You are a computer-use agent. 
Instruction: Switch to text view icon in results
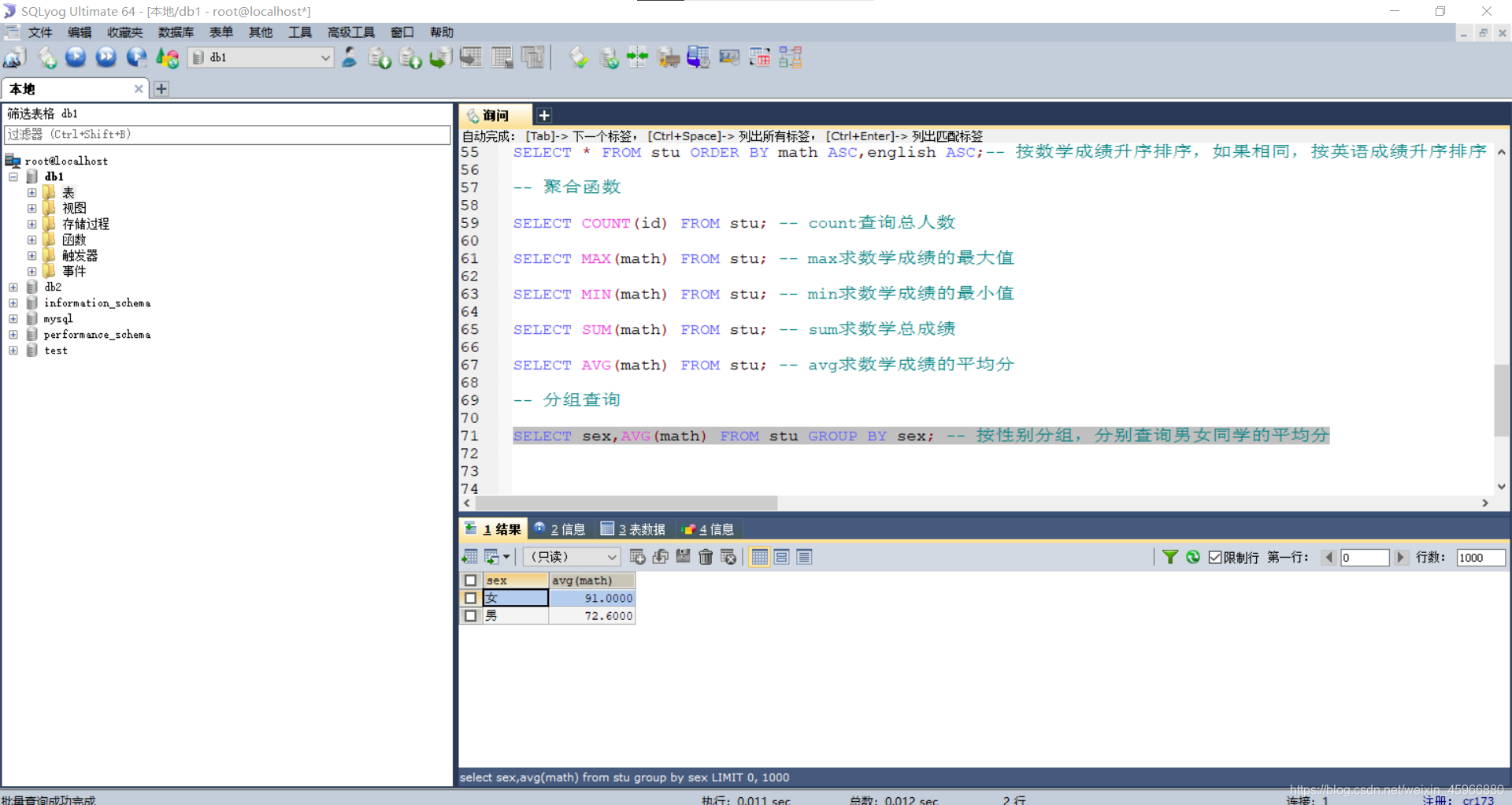point(804,557)
